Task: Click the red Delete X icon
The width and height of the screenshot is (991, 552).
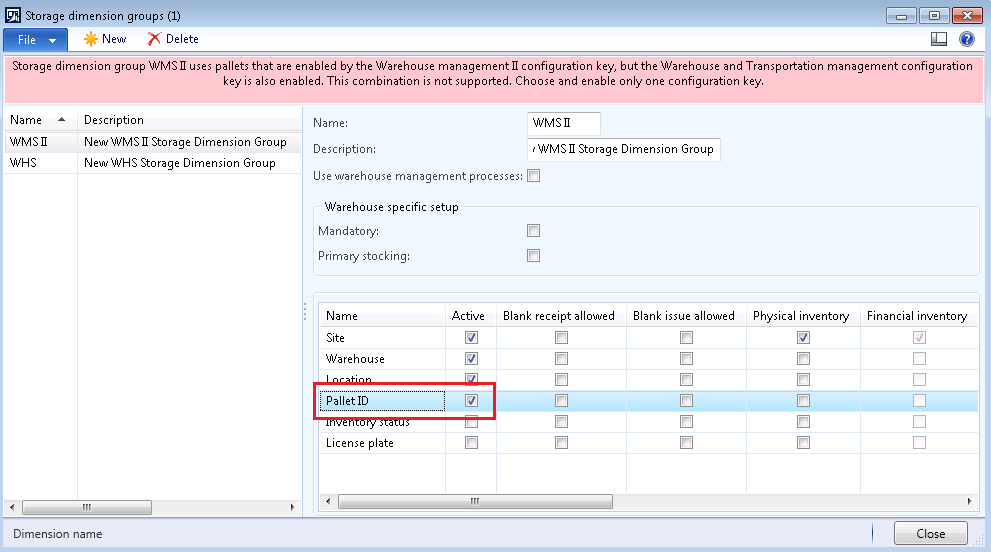Action: click(154, 39)
